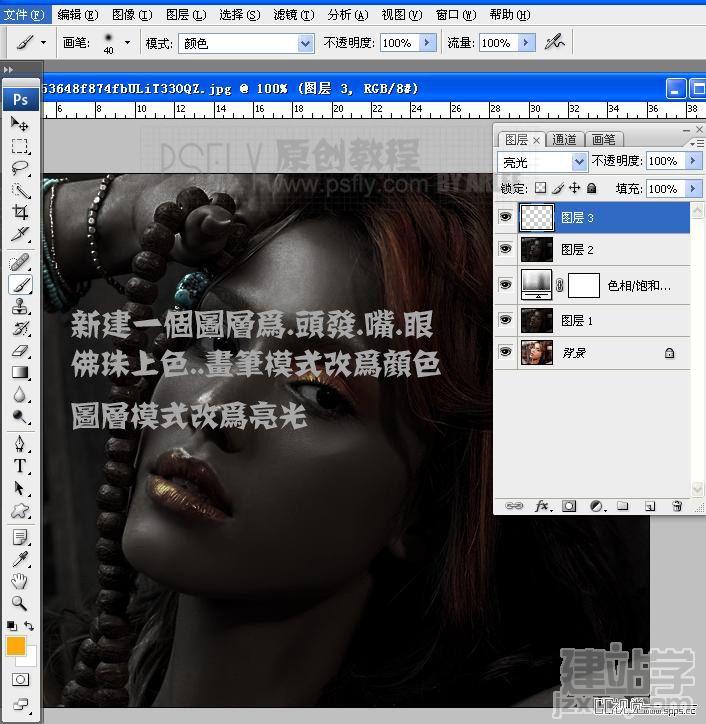The height and width of the screenshot is (724, 706).
Task: Toggle visibility of 背景 layer
Action: tap(506, 352)
